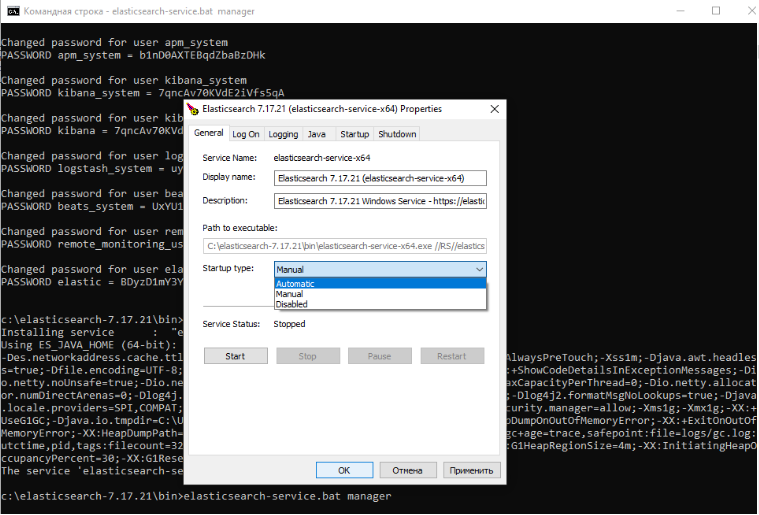Click the Start service button
This screenshot has height=515, width=759.
click(235, 356)
